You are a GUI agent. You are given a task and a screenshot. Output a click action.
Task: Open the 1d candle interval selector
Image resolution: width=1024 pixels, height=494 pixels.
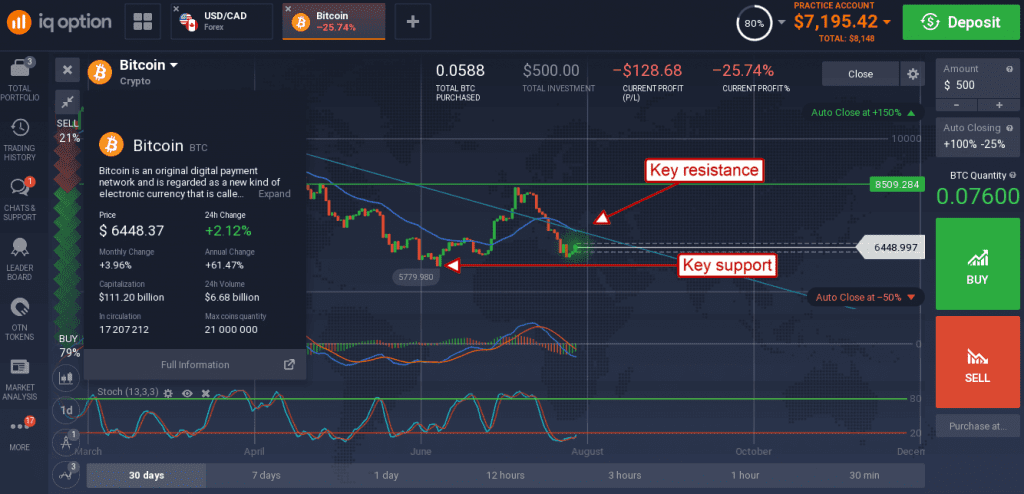pos(66,410)
